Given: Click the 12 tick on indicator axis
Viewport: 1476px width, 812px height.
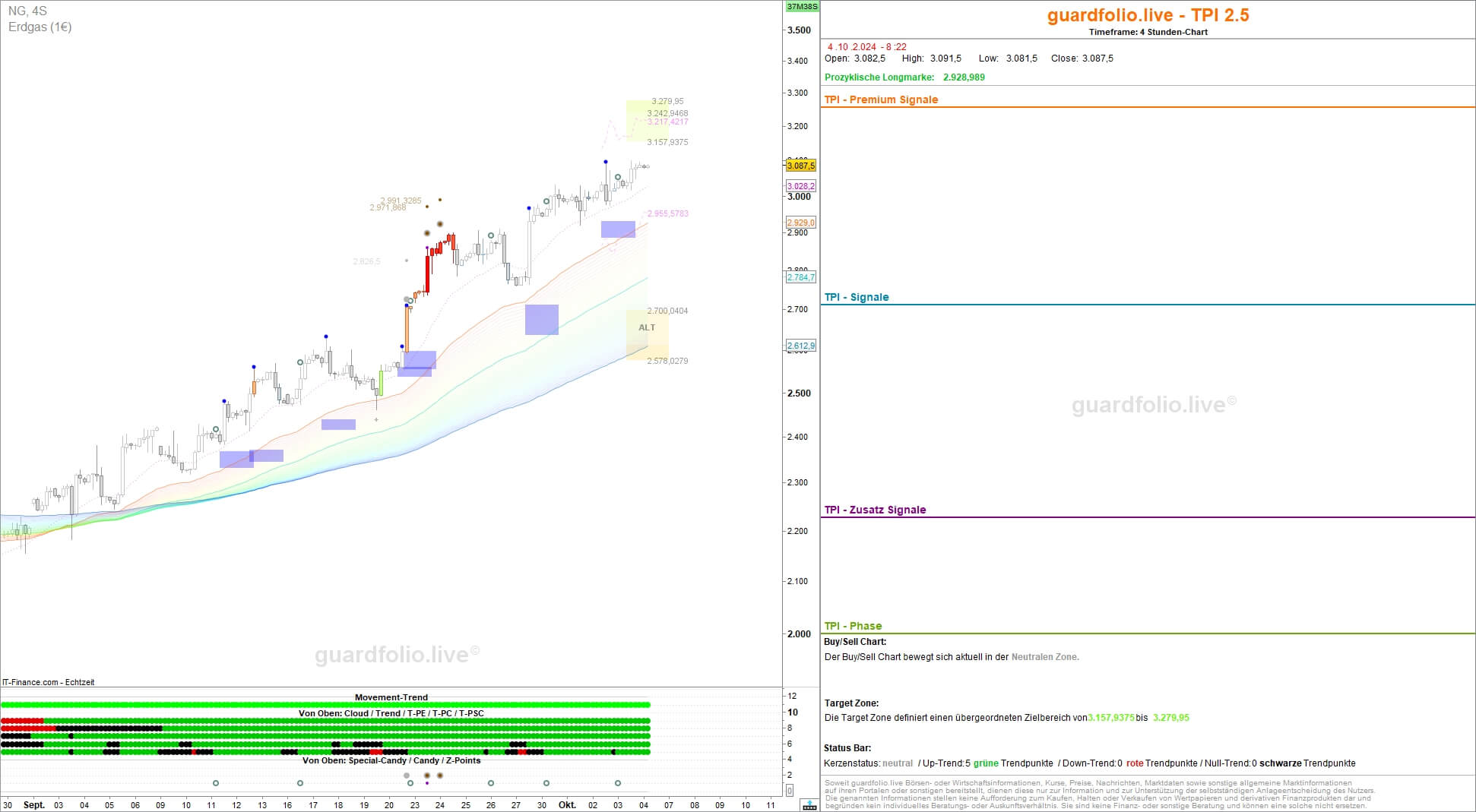Looking at the screenshot, I should pos(792,696).
